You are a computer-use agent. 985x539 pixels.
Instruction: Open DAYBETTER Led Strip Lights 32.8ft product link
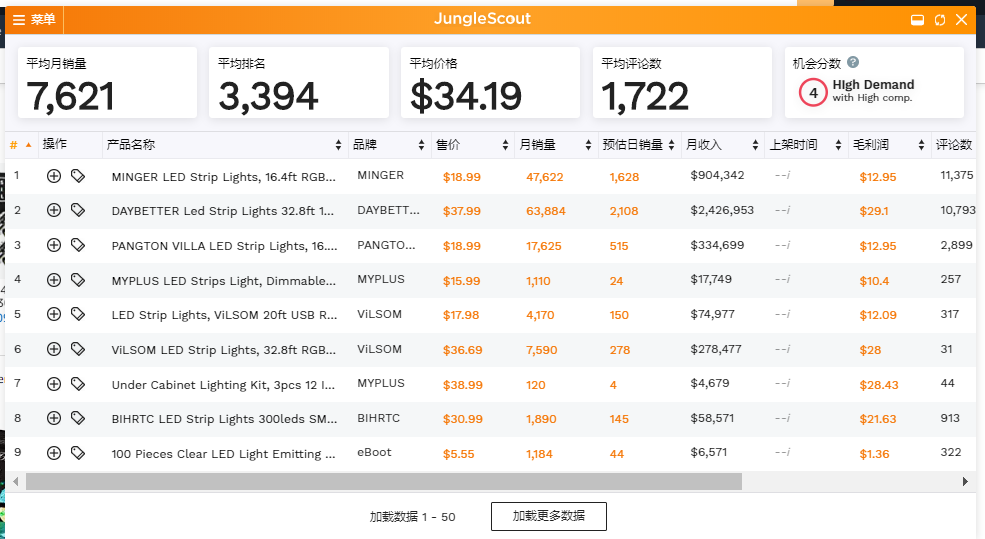coord(223,211)
